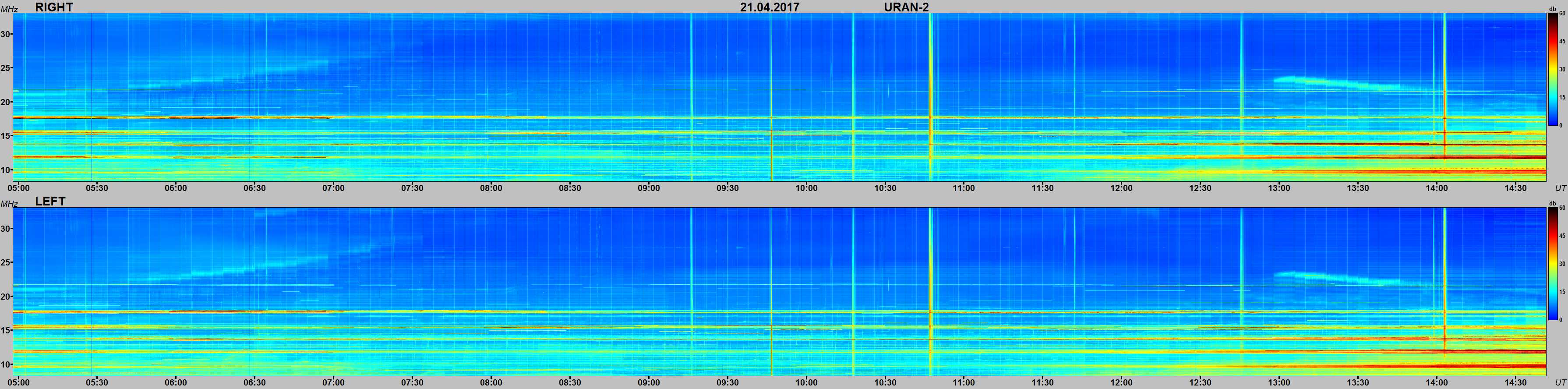Click the 08:30 time tick under LEFT panel
Screen dimensions: 1568x389
[570, 382]
